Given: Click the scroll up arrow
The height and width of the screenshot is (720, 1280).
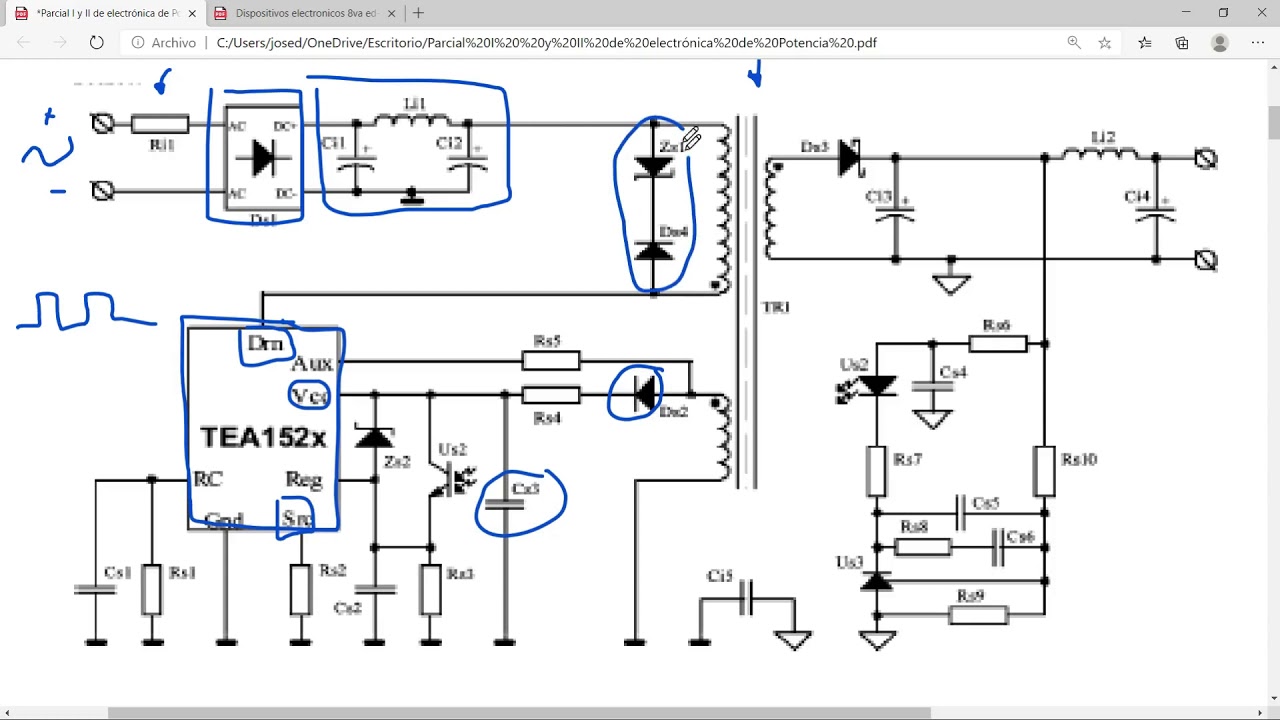Looking at the screenshot, I should (1274, 66).
